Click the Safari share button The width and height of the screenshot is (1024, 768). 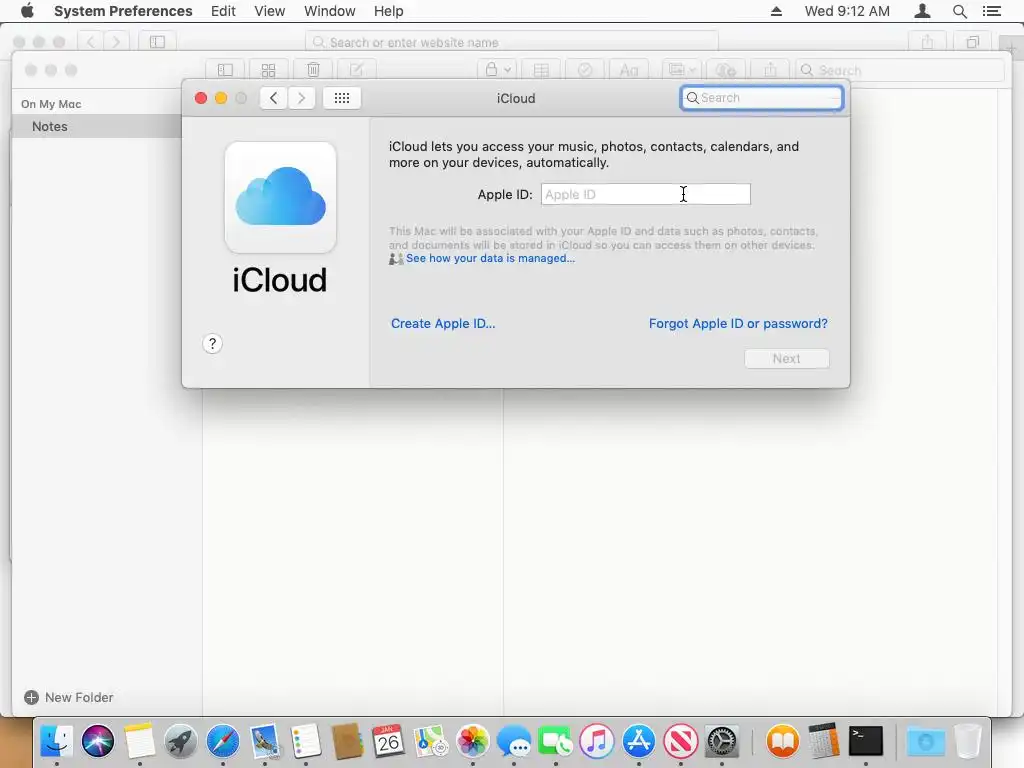927,42
